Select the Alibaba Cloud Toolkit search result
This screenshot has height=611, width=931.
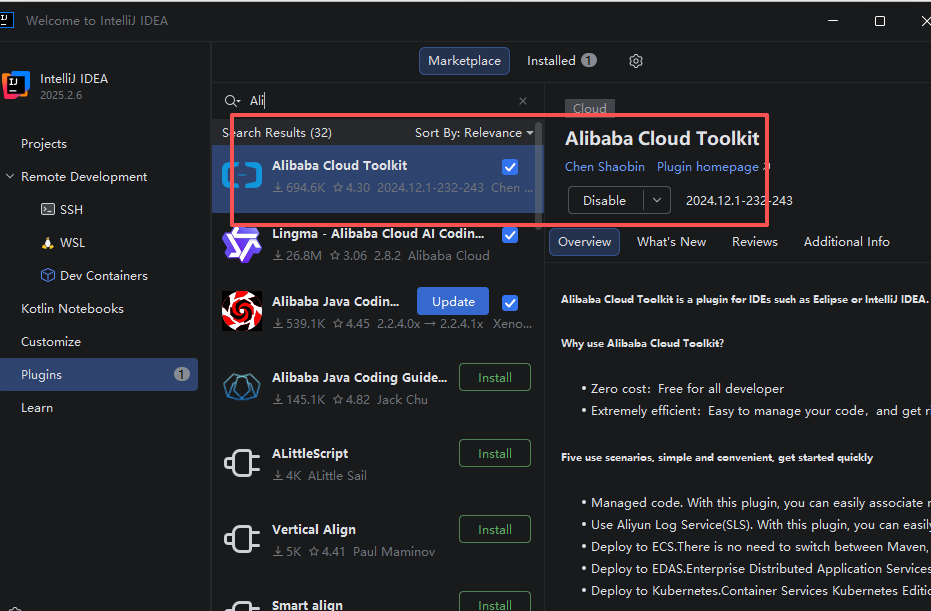point(378,179)
